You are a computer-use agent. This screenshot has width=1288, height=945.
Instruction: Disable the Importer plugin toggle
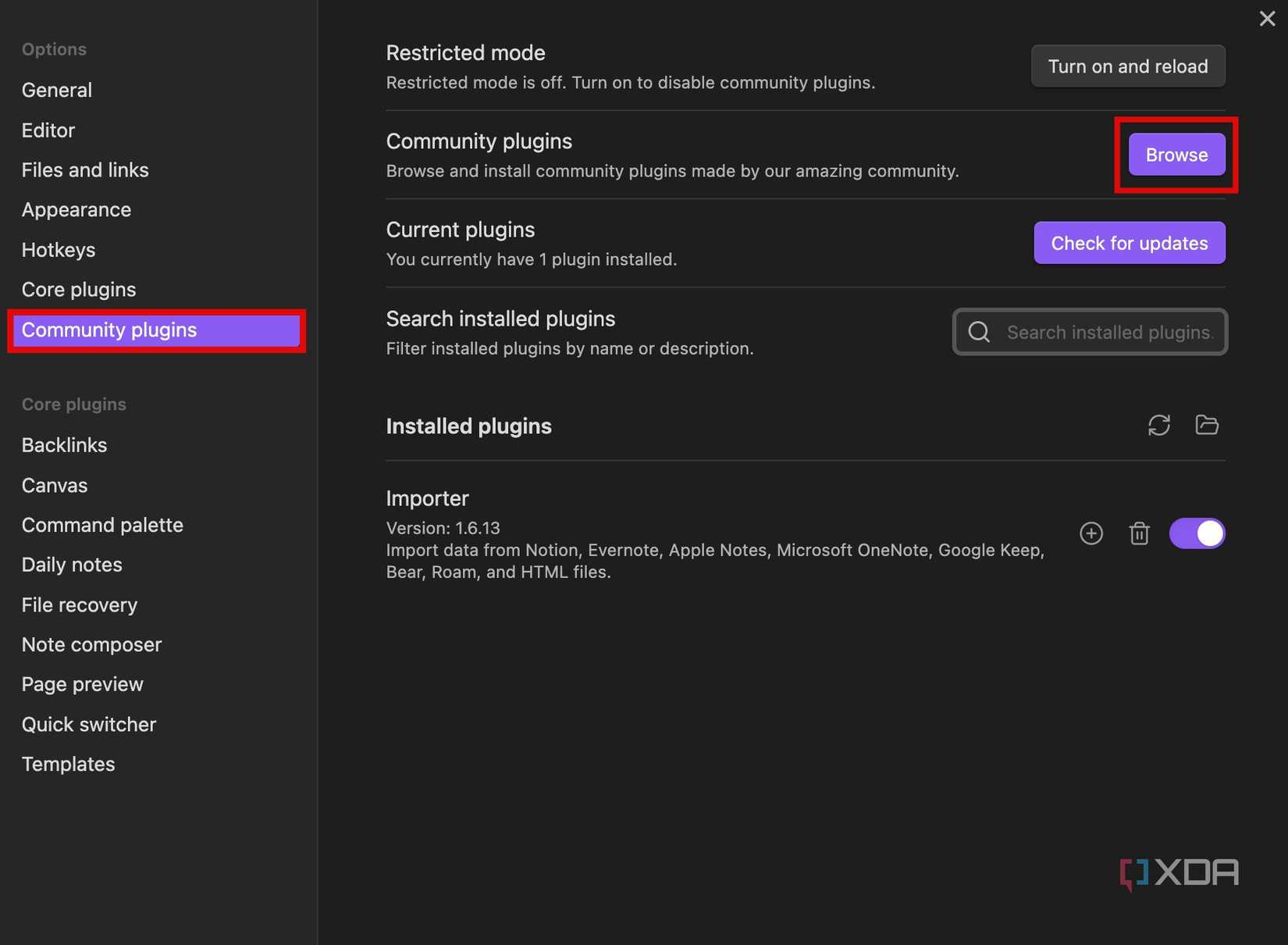coord(1197,533)
